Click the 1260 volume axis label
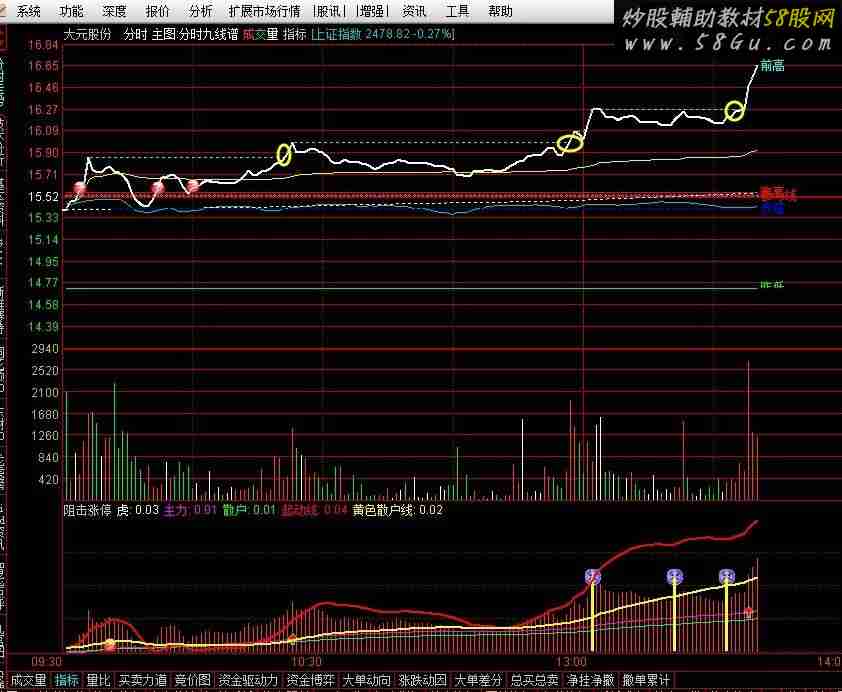842x692 pixels. click(45, 435)
